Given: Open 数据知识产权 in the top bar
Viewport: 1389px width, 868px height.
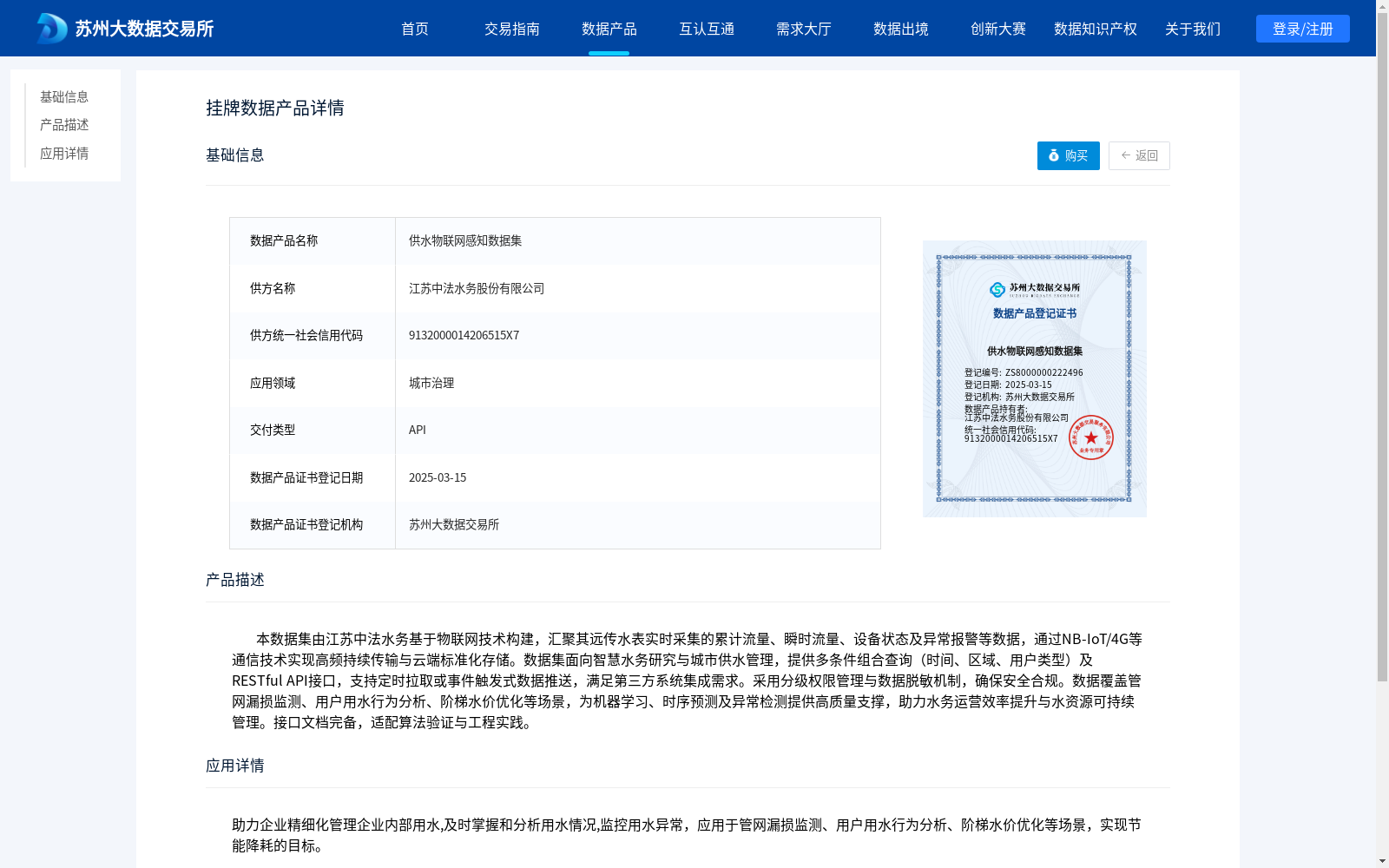Looking at the screenshot, I should (1096, 29).
